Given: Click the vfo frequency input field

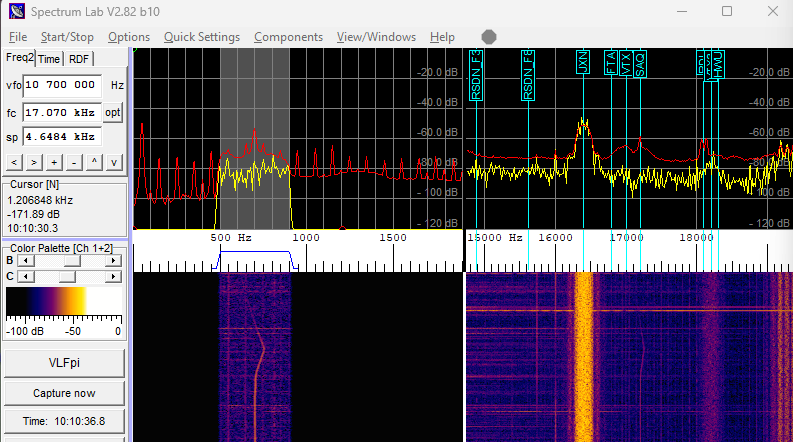Looking at the screenshot, I should (x=62, y=85).
